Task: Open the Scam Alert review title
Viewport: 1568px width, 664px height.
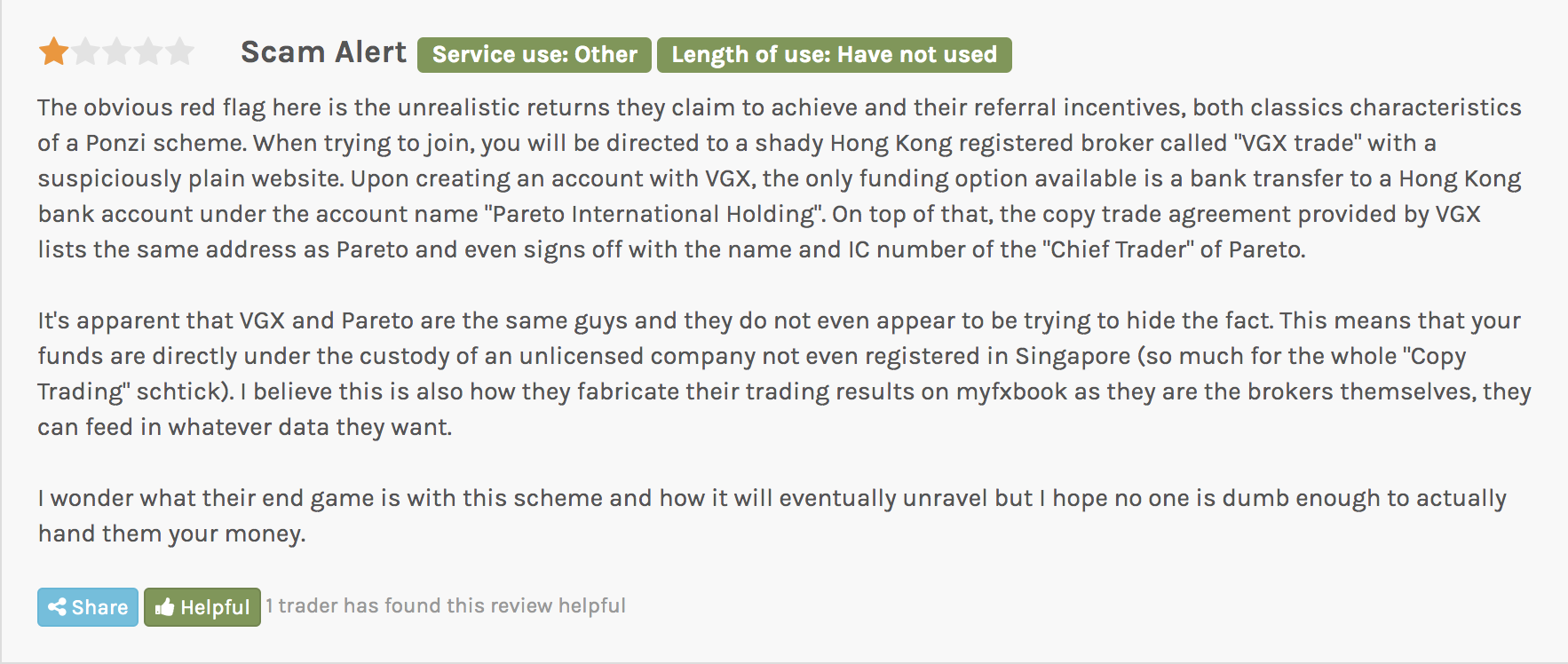Action: tap(323, 52)
